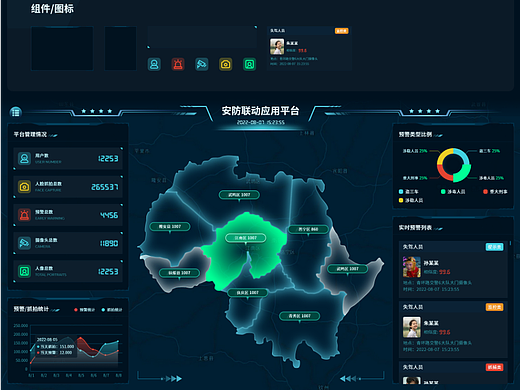This screenshot has height=390, width=520.
Task: Click the backward triple-arrow below the map
Action: point(348,378)
